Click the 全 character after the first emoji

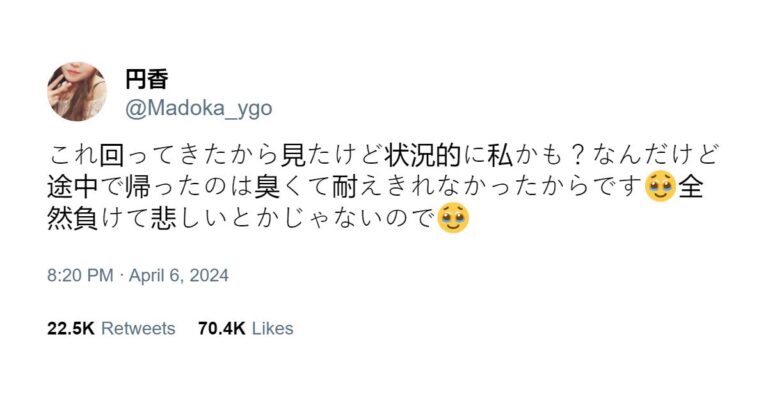(x=691, y=187)
